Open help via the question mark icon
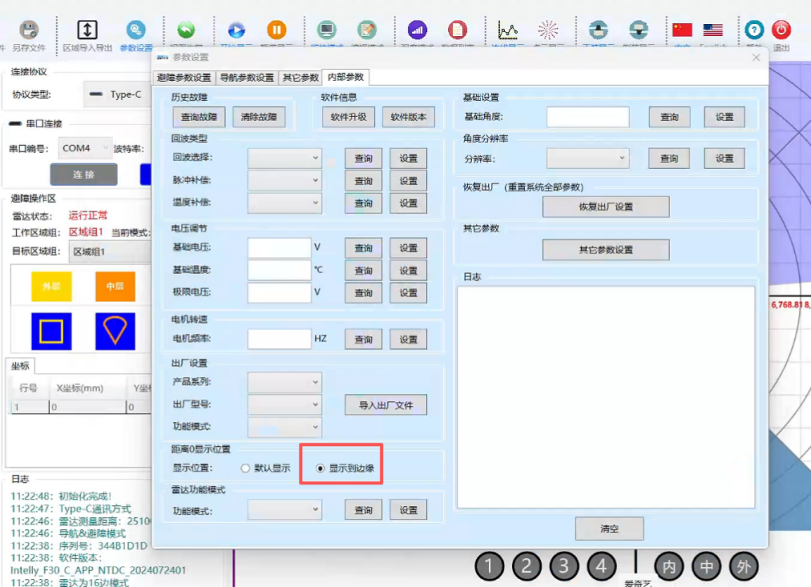This screenshot has width=811, height=587. point(754,30)
